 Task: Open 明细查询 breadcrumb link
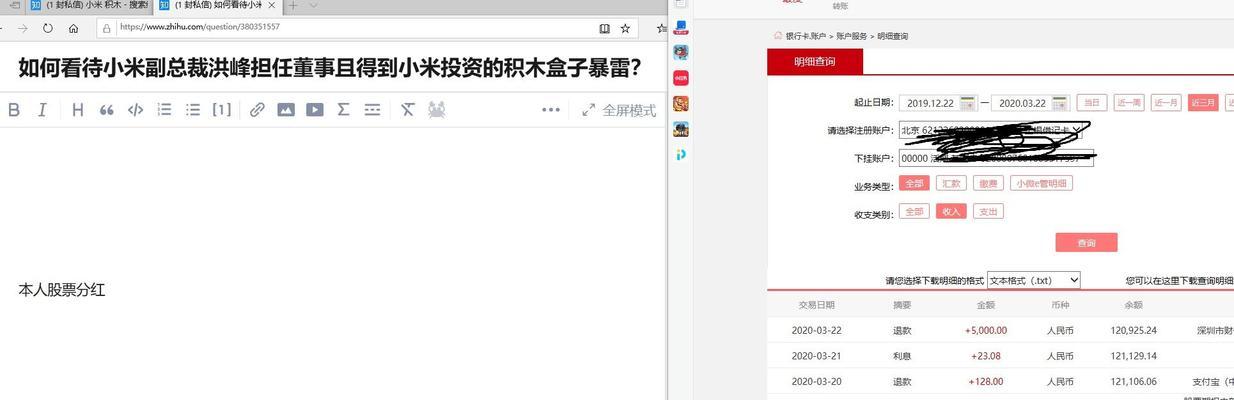tap(893, 36)
